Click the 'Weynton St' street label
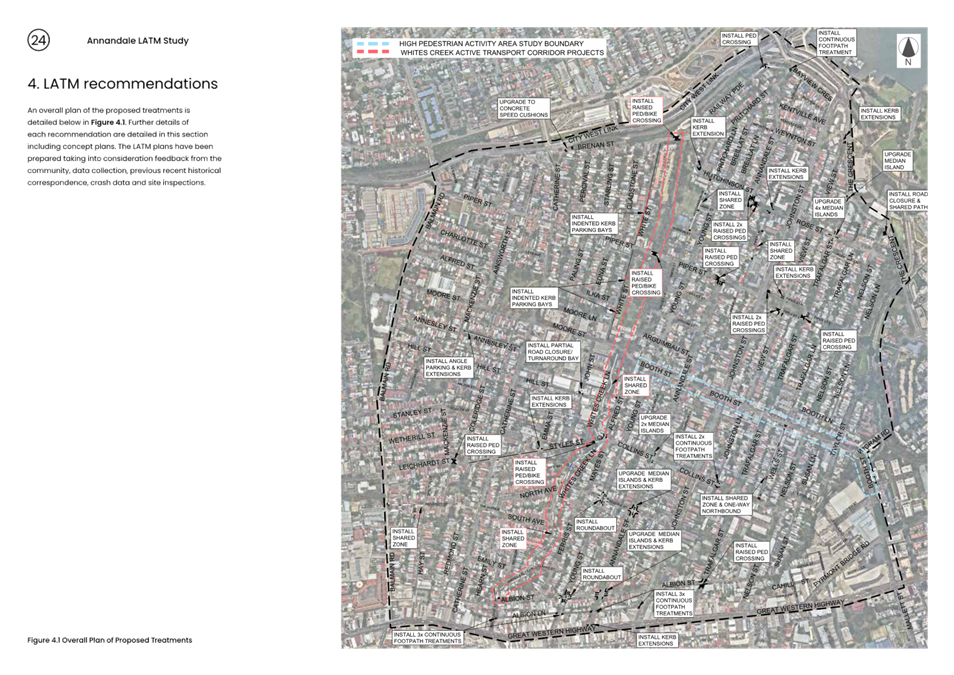 (x=797, y=136)
